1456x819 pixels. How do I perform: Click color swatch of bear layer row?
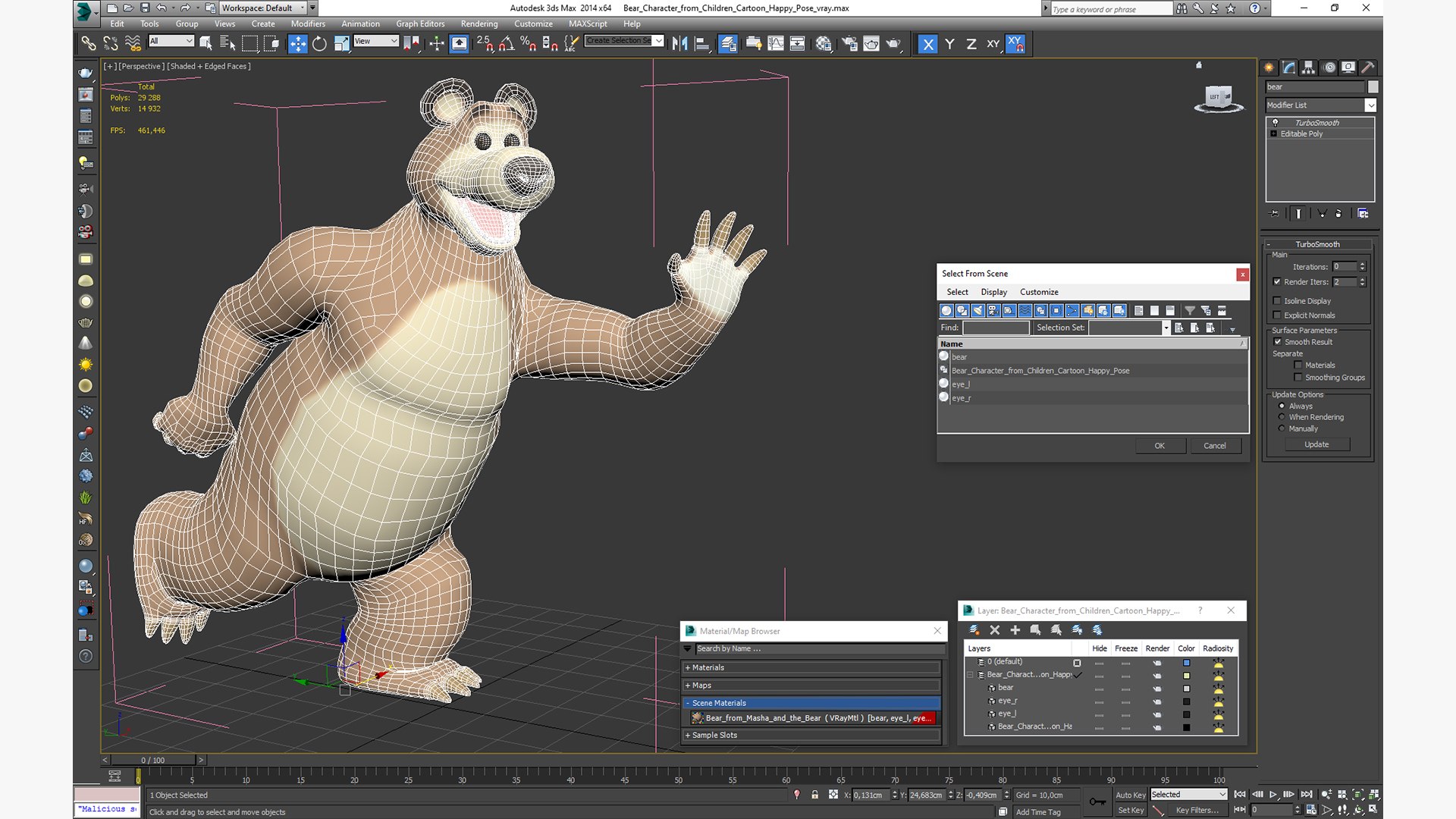pos(1187,689)
